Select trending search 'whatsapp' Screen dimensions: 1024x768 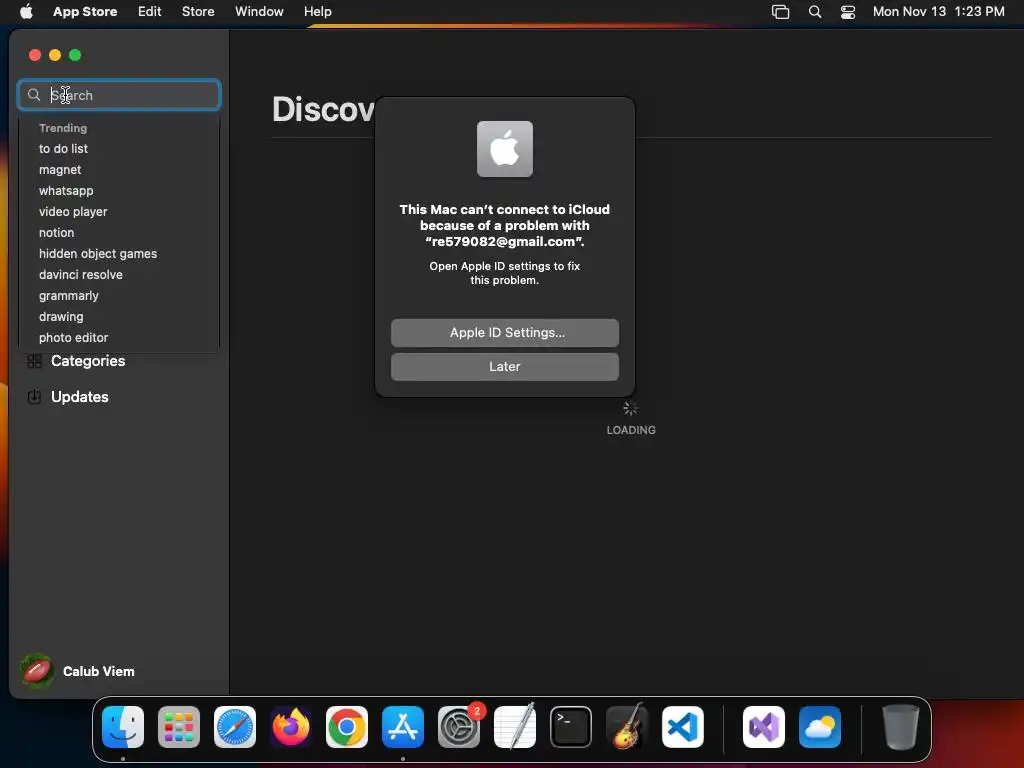66,191
